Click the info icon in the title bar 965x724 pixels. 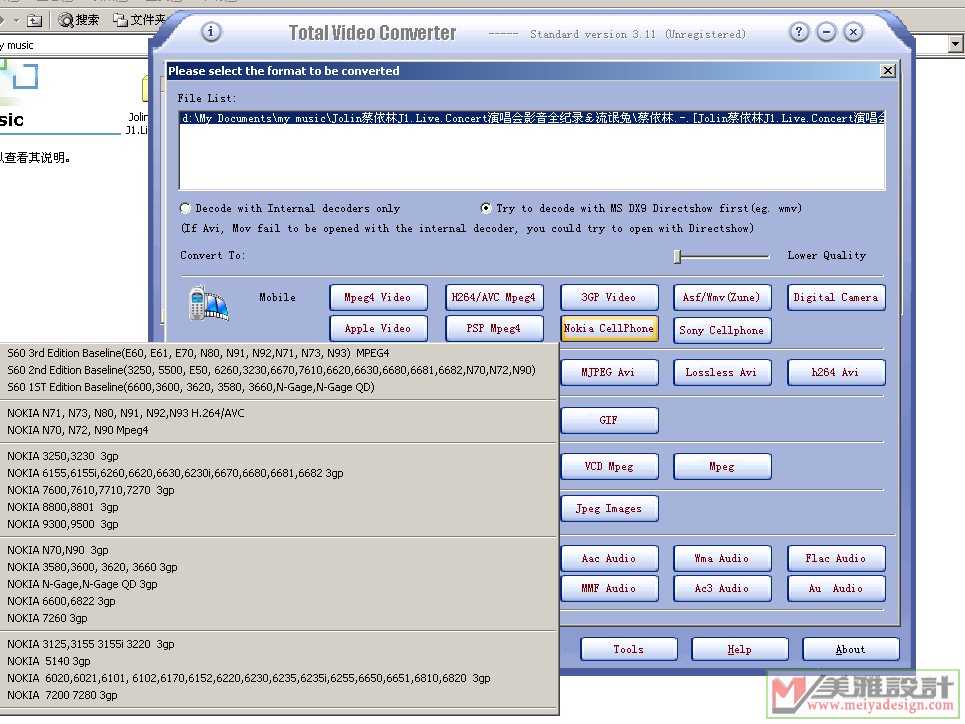(x=211, y=31)
